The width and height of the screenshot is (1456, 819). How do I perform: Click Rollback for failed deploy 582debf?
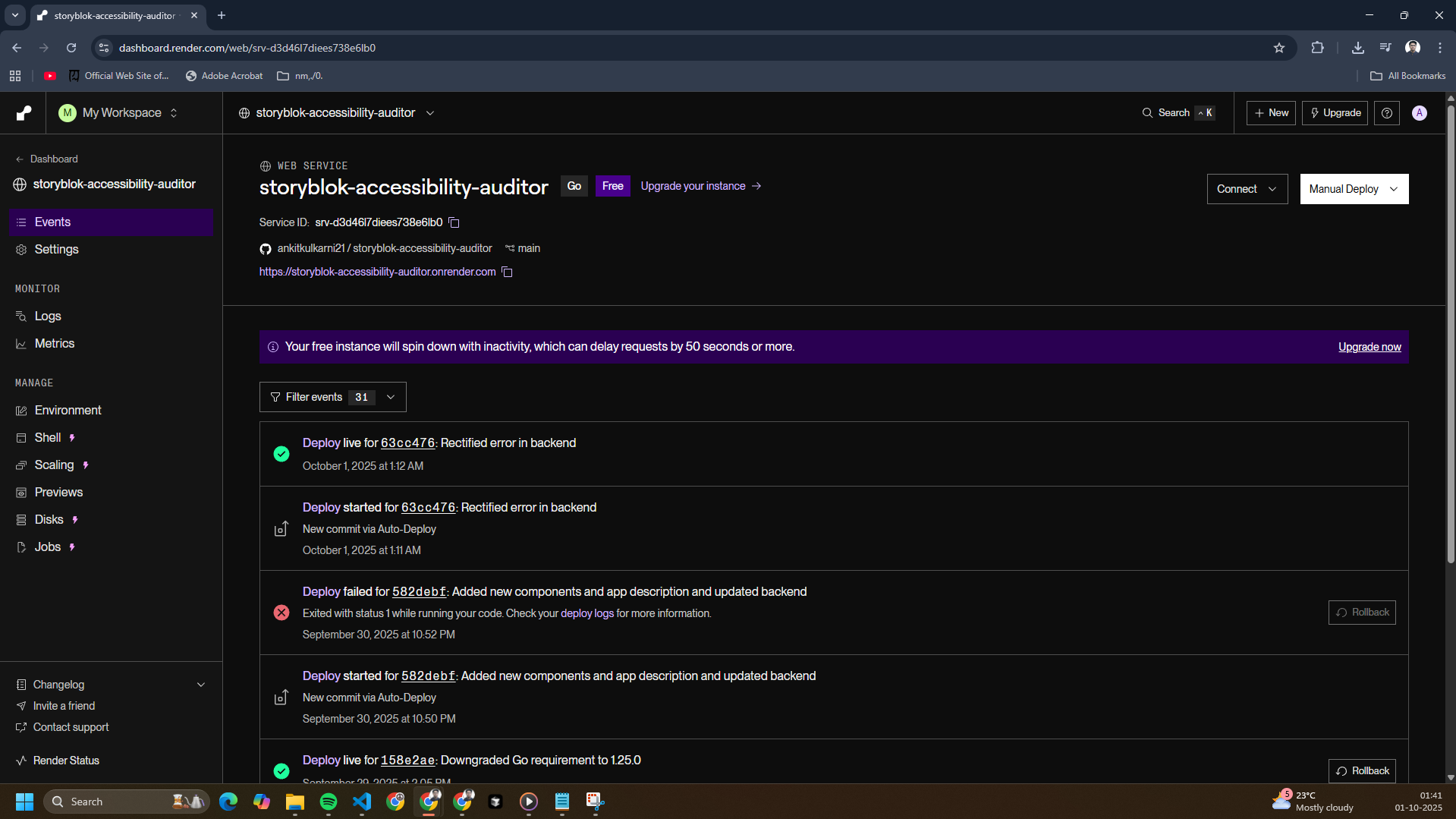(1362, 613)
